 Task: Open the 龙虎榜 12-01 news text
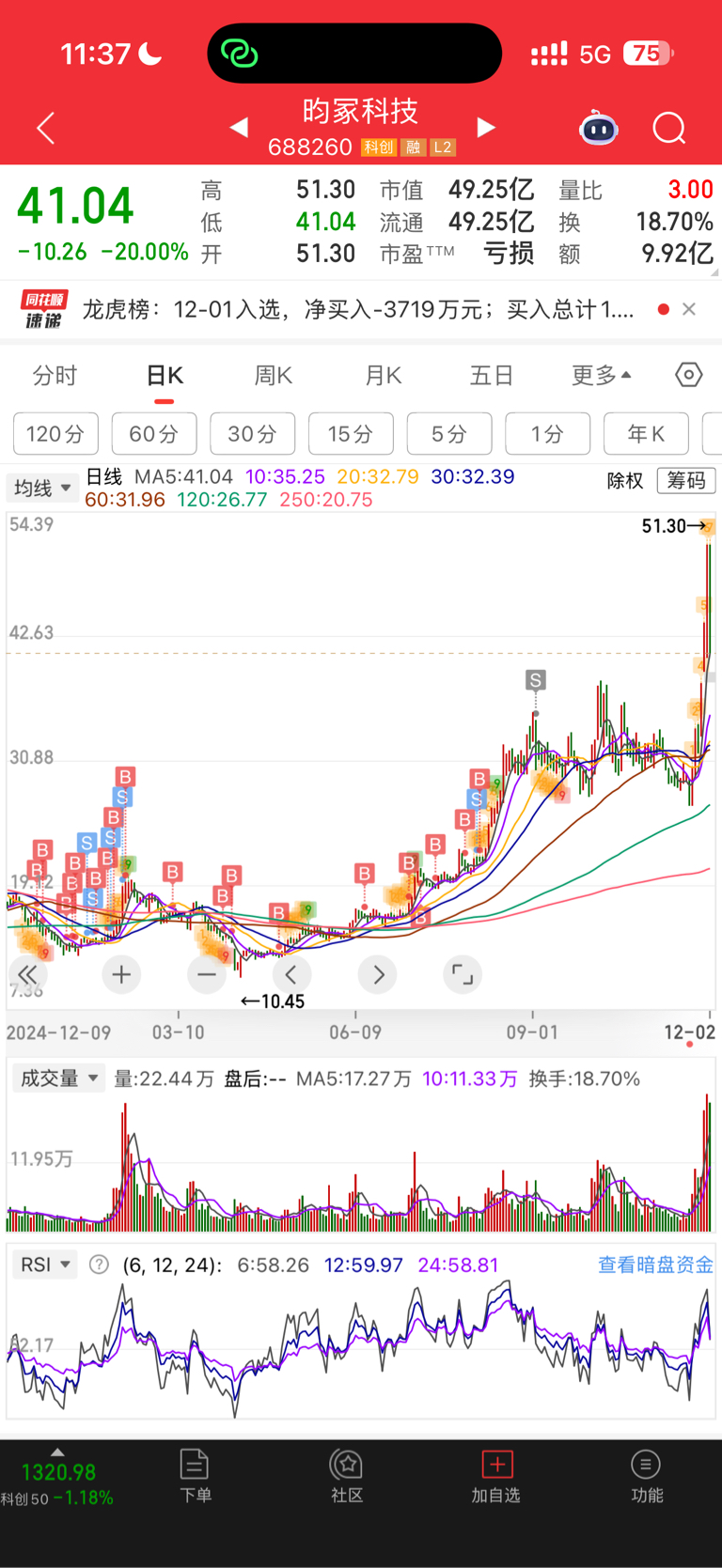click(357, 310)
